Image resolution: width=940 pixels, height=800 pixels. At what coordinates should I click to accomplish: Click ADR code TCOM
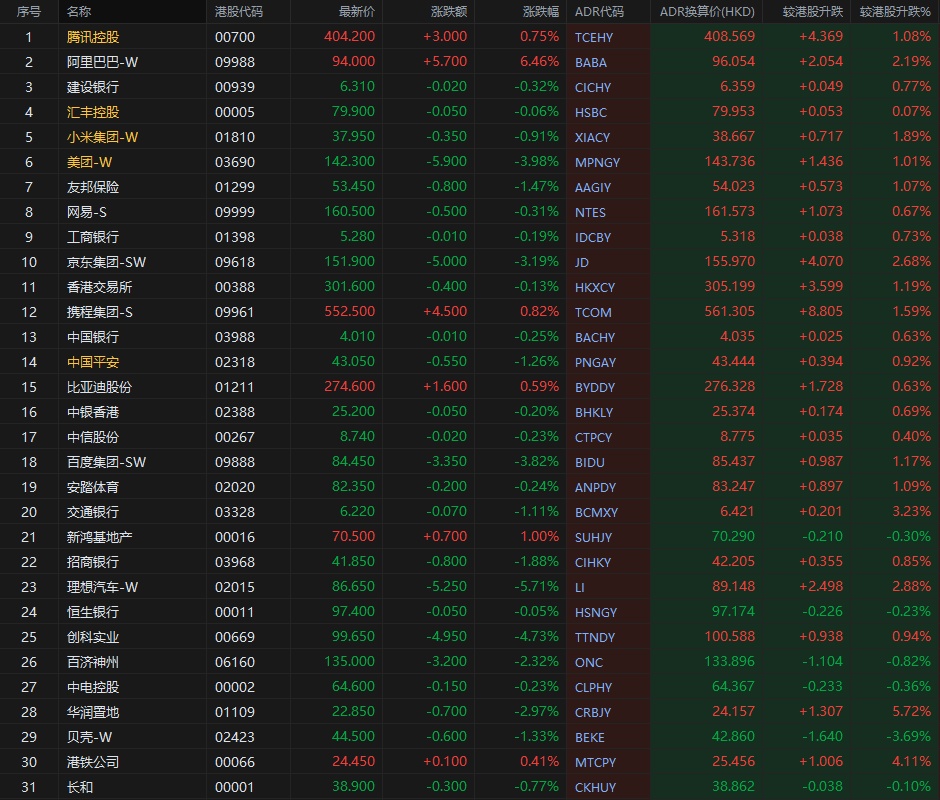pos(593,312)
